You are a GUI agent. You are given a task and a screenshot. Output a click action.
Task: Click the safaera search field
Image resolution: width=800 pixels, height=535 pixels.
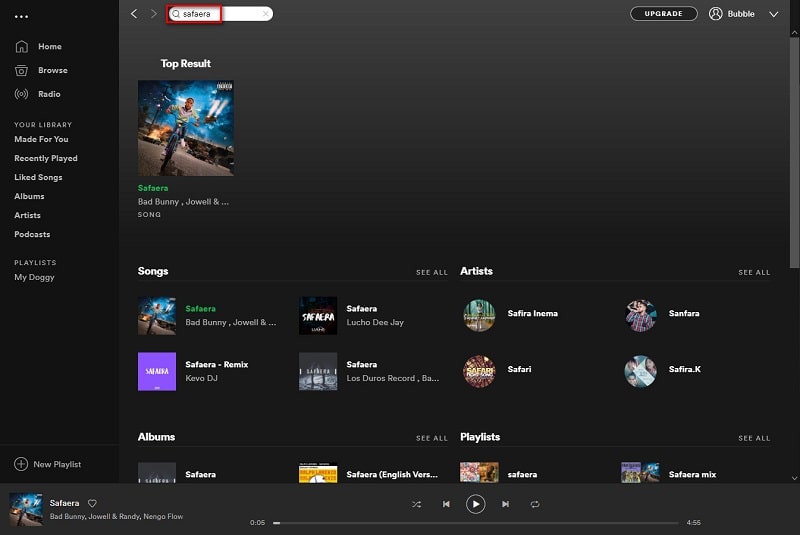[x=220, y=14]
